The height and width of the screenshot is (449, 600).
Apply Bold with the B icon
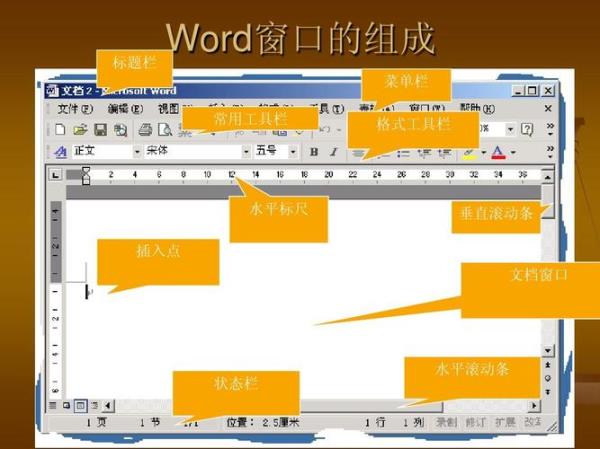click(314, 152)
